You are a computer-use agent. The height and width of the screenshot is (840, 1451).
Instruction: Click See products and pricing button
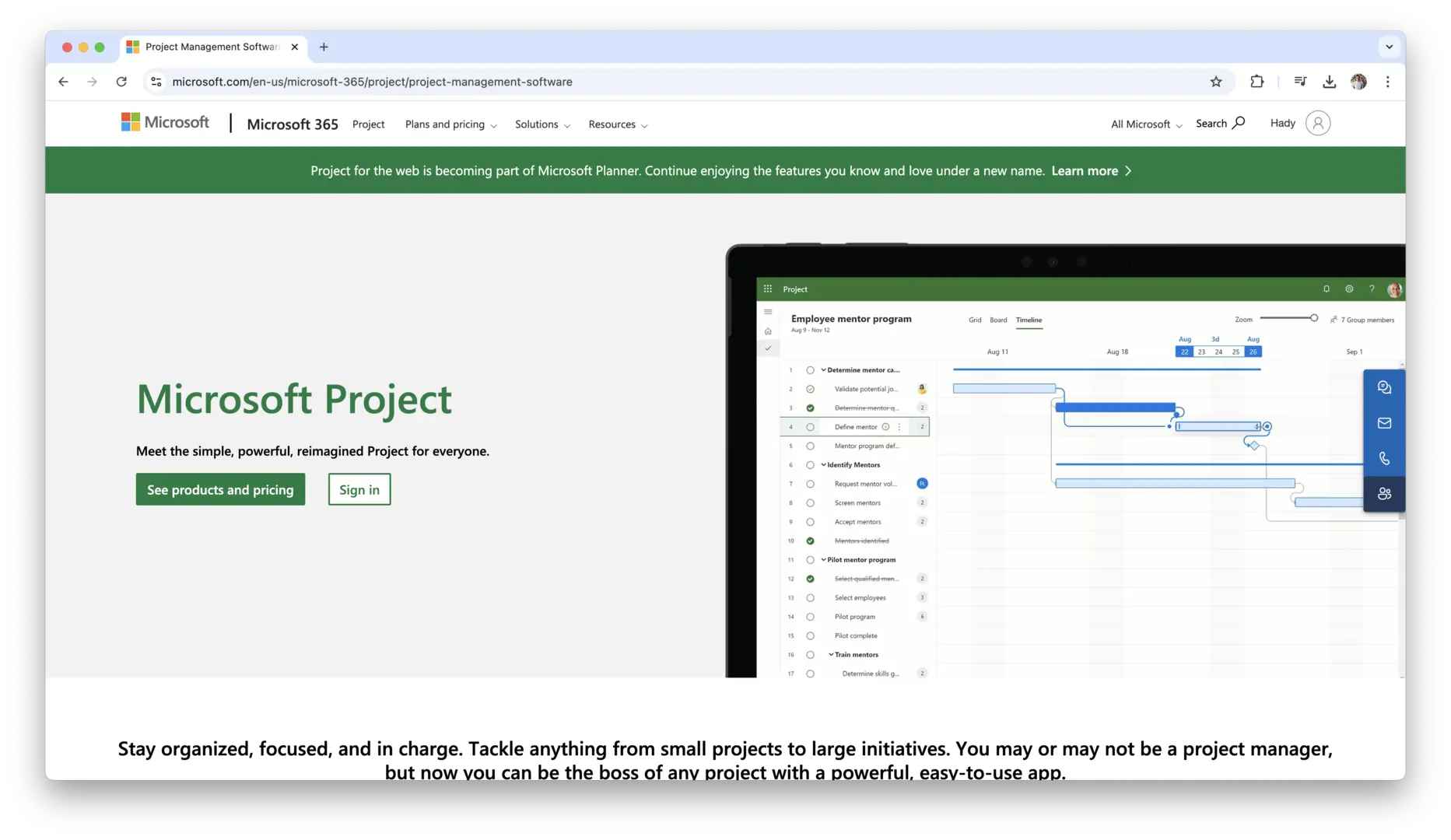click(x=220, y=489)
